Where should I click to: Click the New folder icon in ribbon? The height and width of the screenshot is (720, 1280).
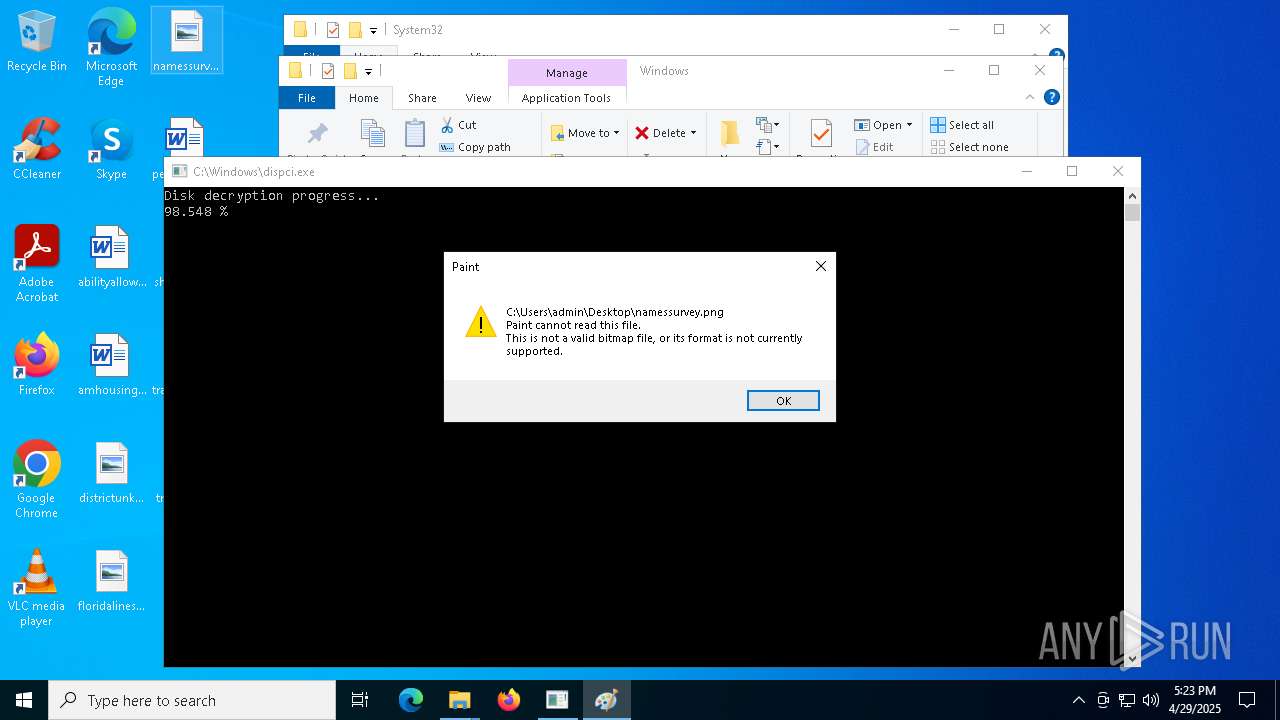pos(729,134)
